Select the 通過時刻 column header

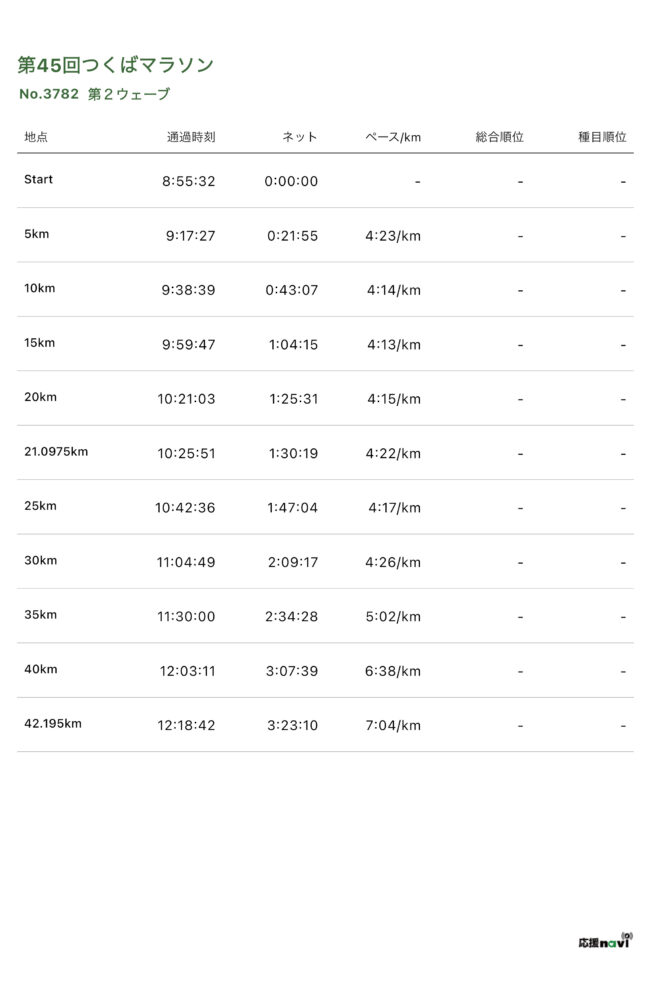coord(191,137)
